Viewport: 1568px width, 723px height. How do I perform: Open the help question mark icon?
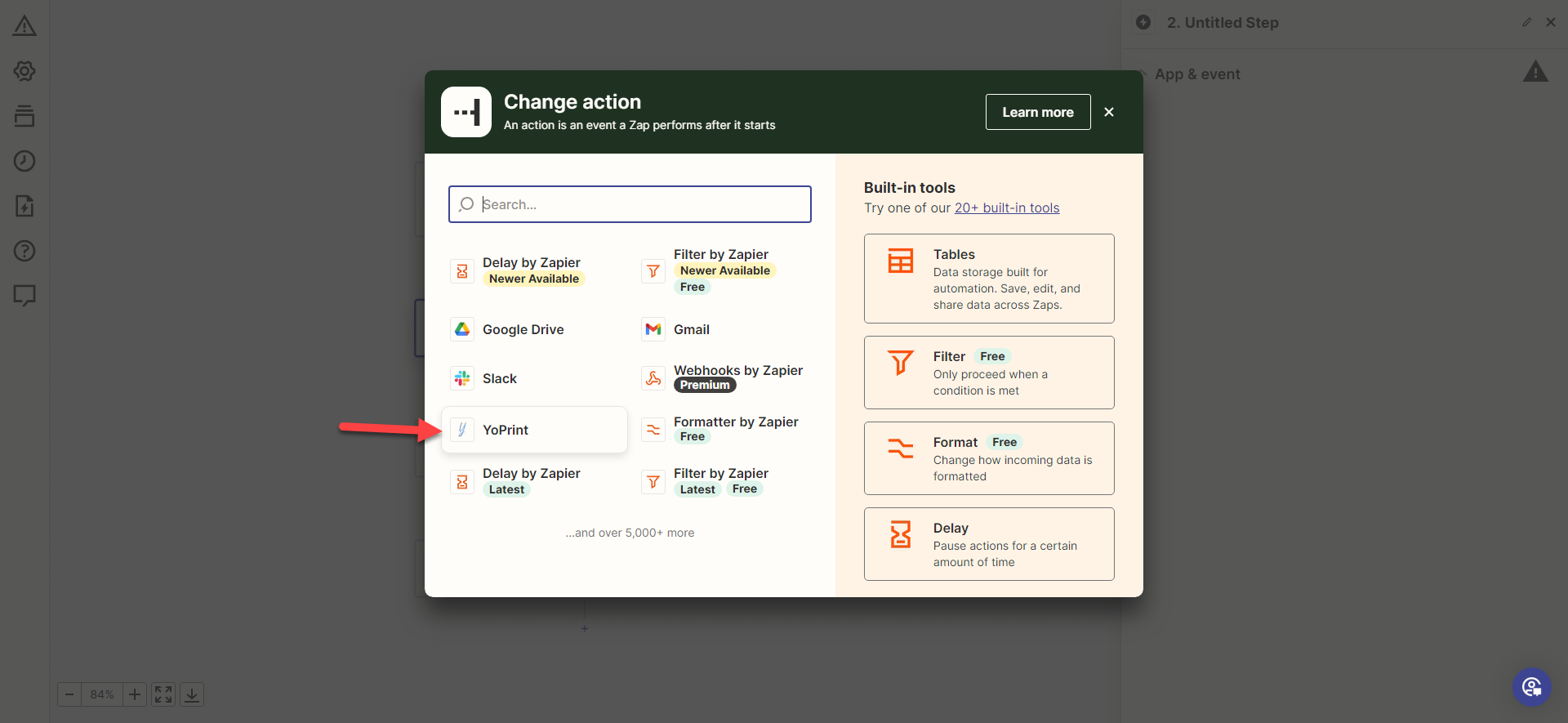24,251
